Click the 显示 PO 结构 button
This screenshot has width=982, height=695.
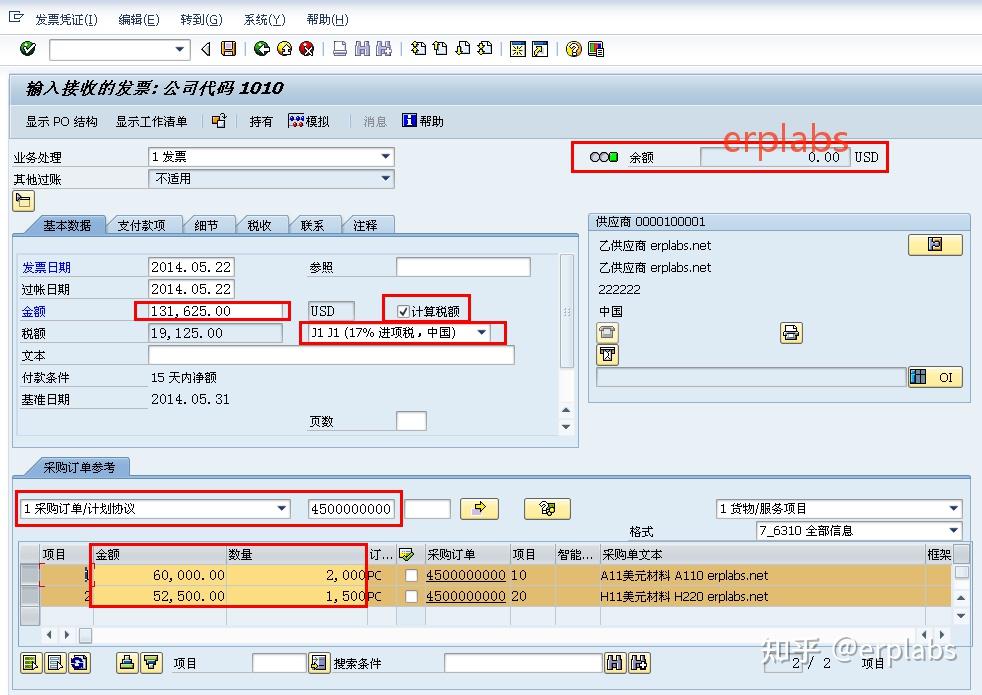(x=60, y=121)
